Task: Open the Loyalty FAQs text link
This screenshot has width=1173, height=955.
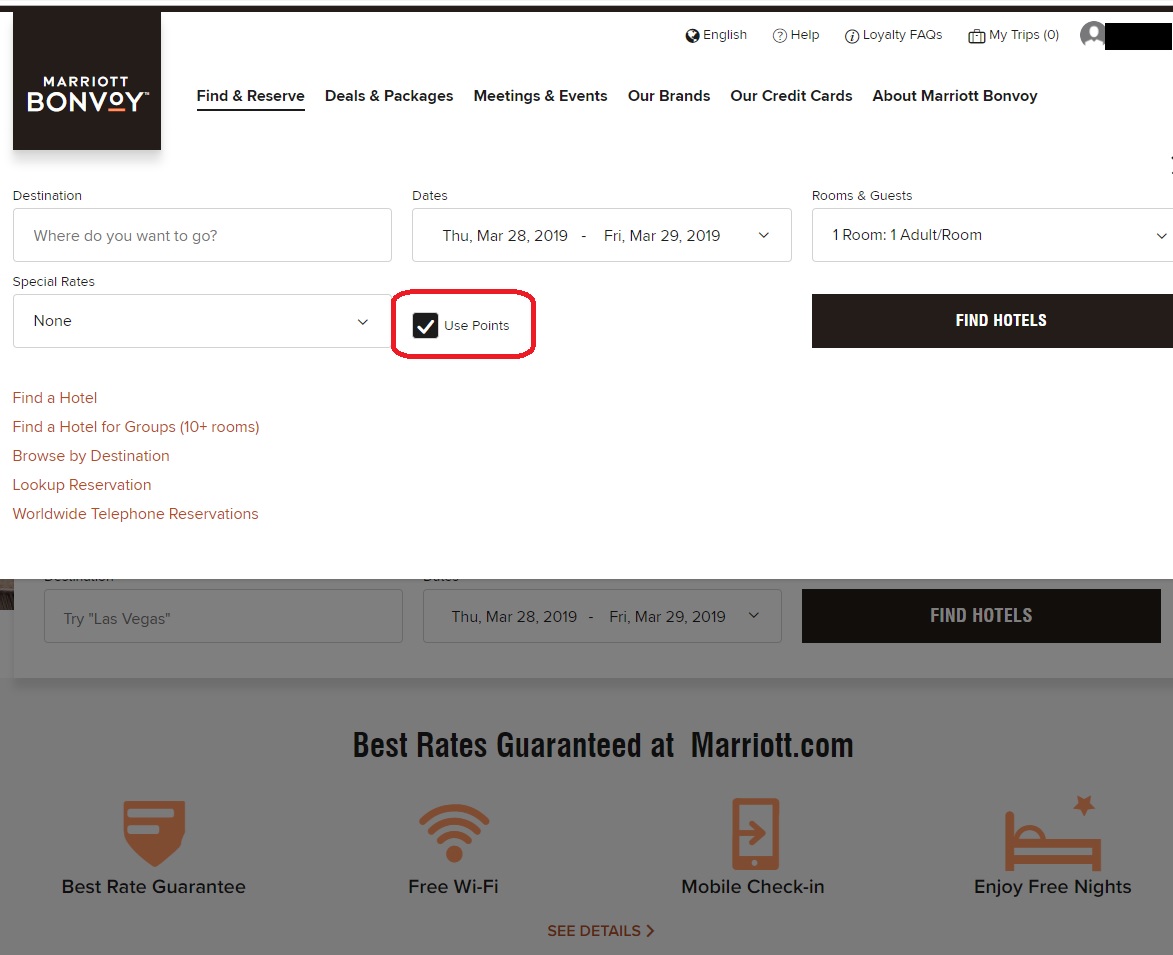Action: (902, 35)
